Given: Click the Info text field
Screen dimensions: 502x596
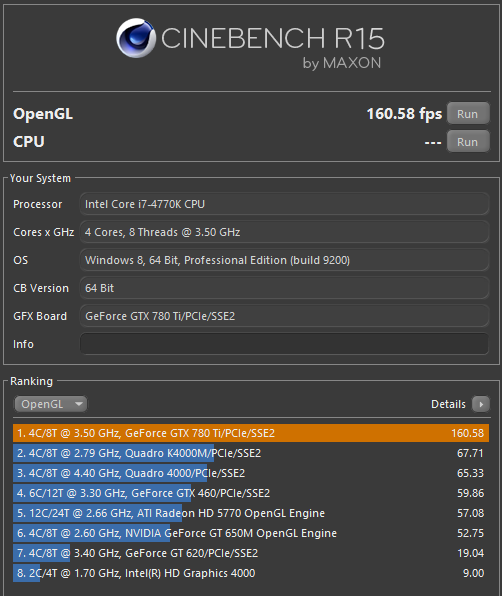Looking at the screenshot, I should point(284,344).
